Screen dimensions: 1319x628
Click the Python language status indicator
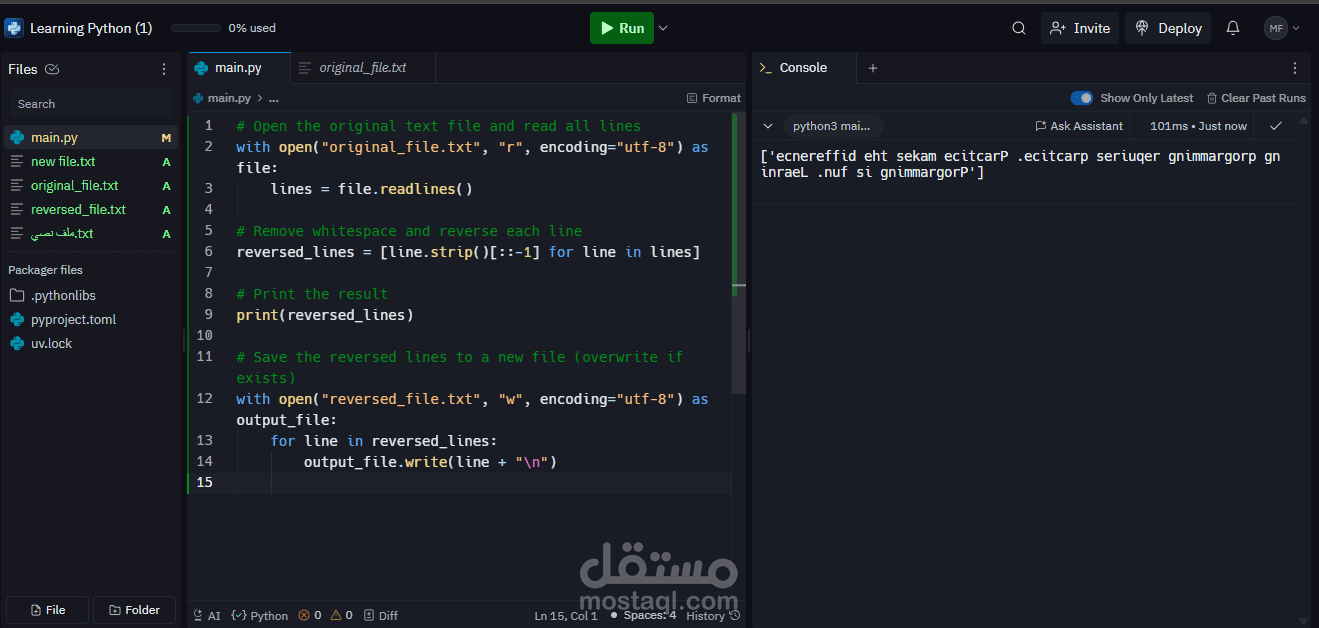tap(260, 616)
